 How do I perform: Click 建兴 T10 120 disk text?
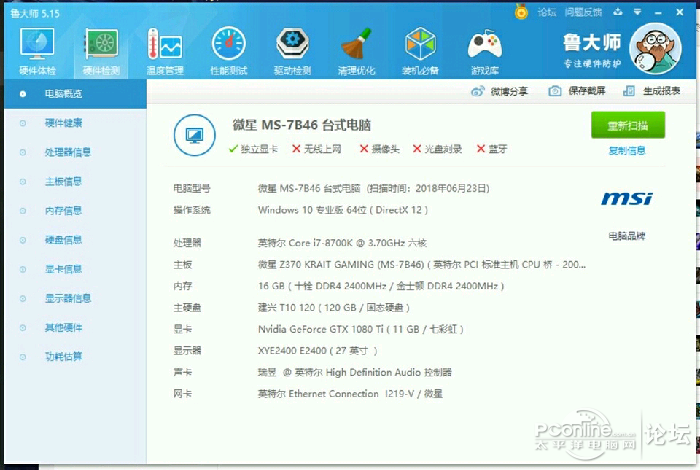[x=333, y=308]
